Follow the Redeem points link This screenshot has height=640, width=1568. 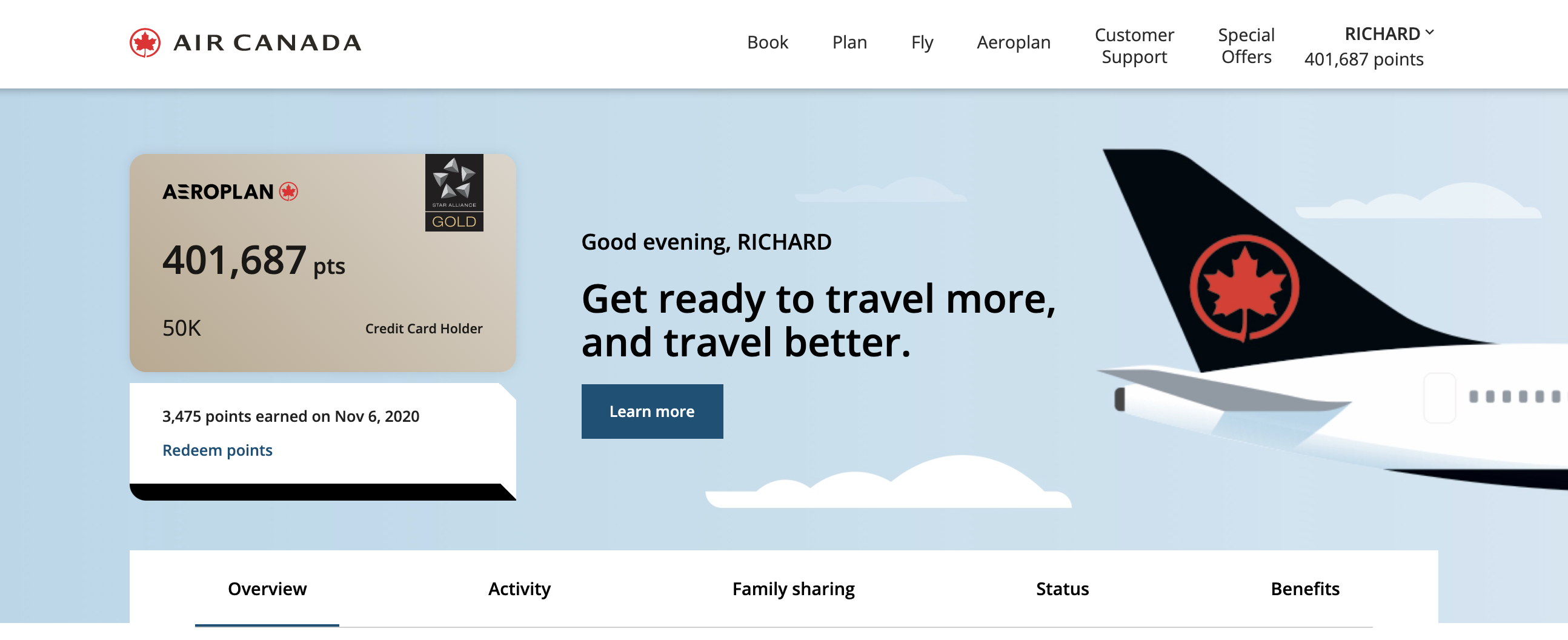tap(218, 450)
